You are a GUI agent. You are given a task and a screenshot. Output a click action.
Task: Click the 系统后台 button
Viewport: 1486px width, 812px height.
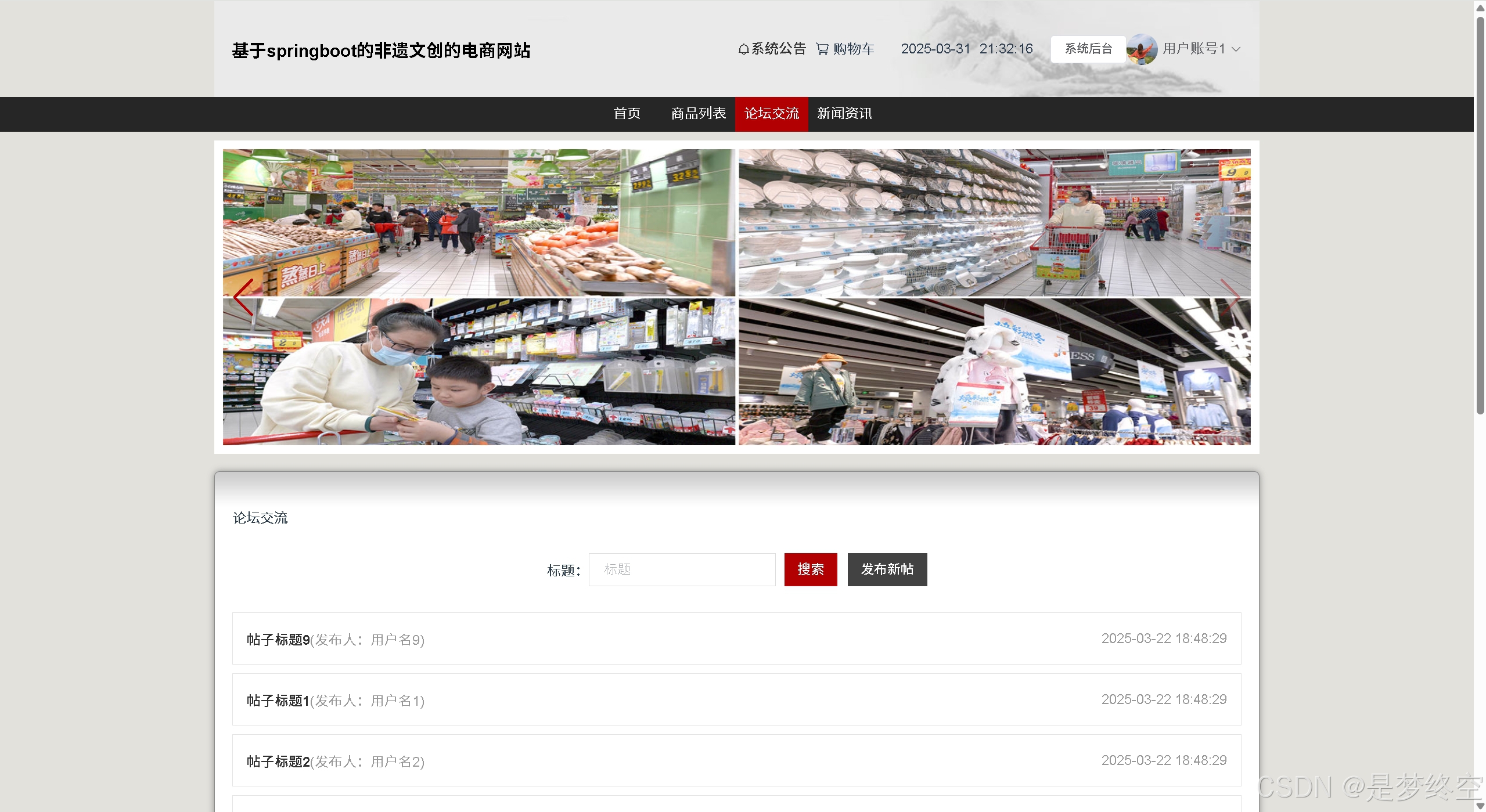(x=1088, y=49)
